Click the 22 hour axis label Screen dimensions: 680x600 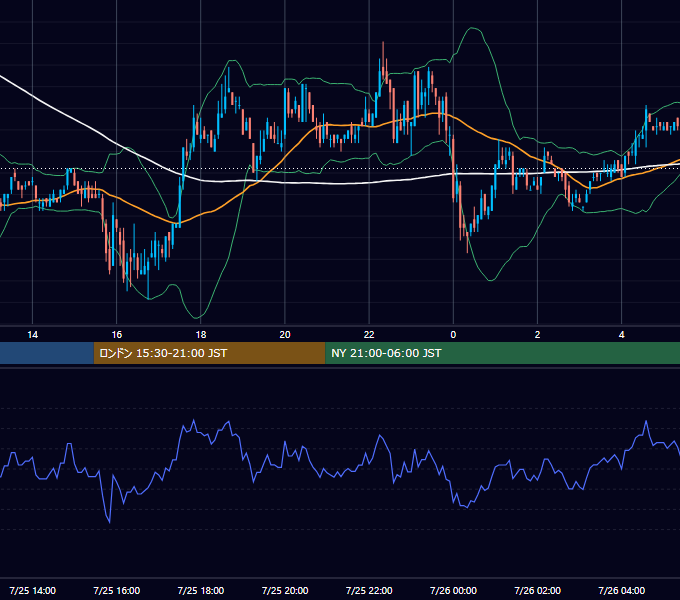[x=369, y=335]
